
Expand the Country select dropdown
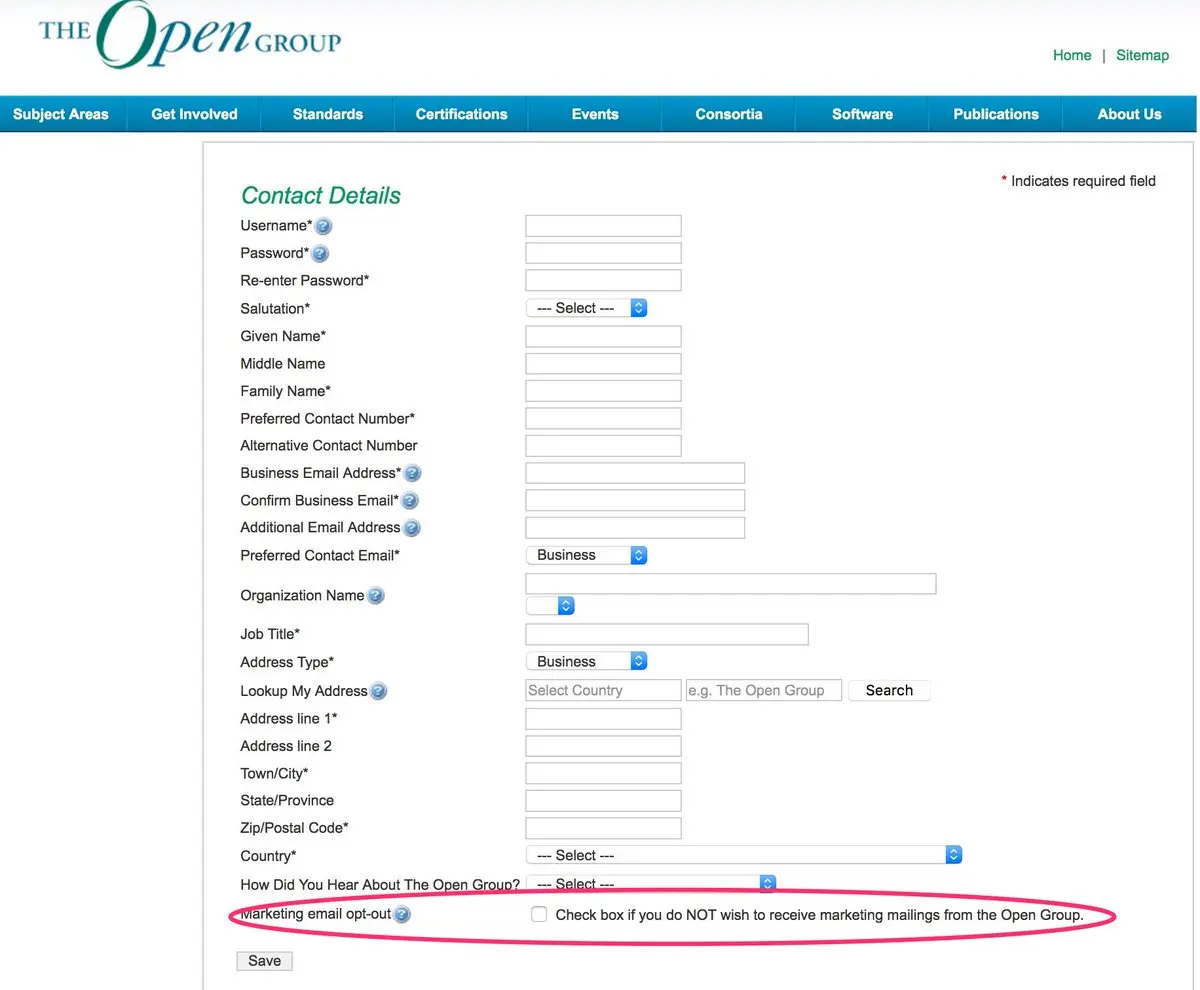[743, 855]
